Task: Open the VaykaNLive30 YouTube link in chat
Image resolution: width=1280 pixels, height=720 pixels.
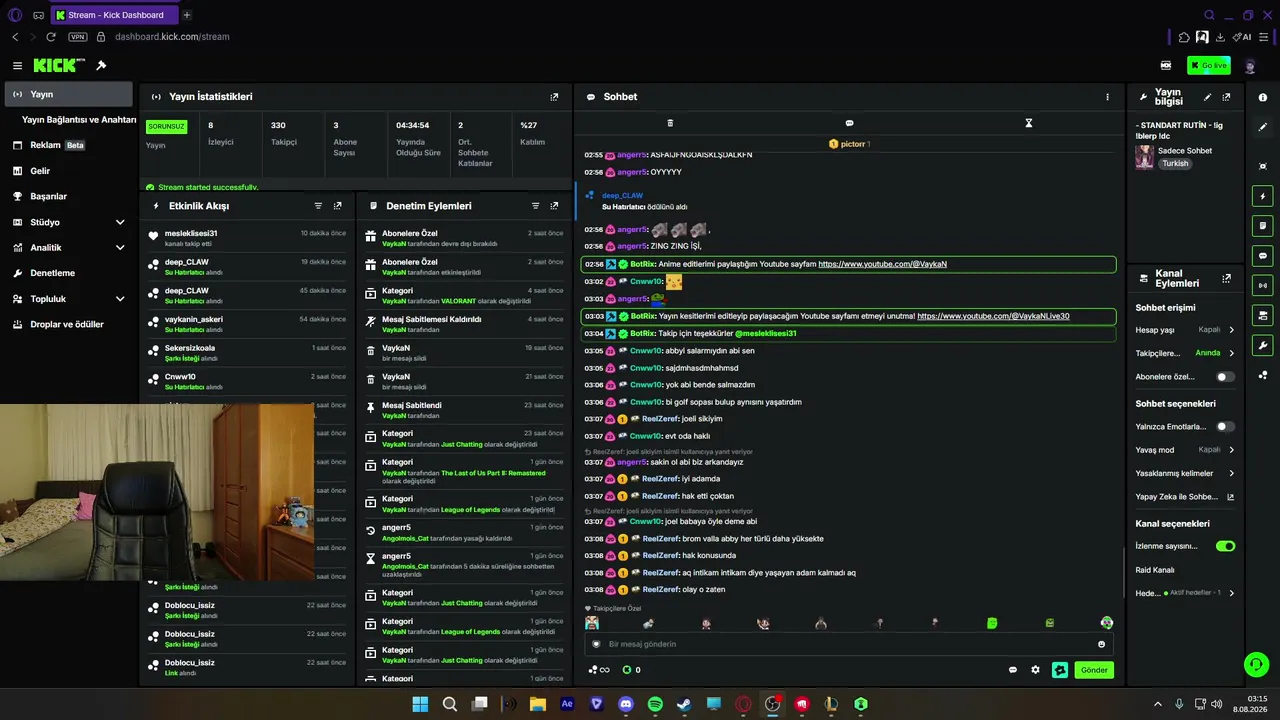Action: (993, 316)
